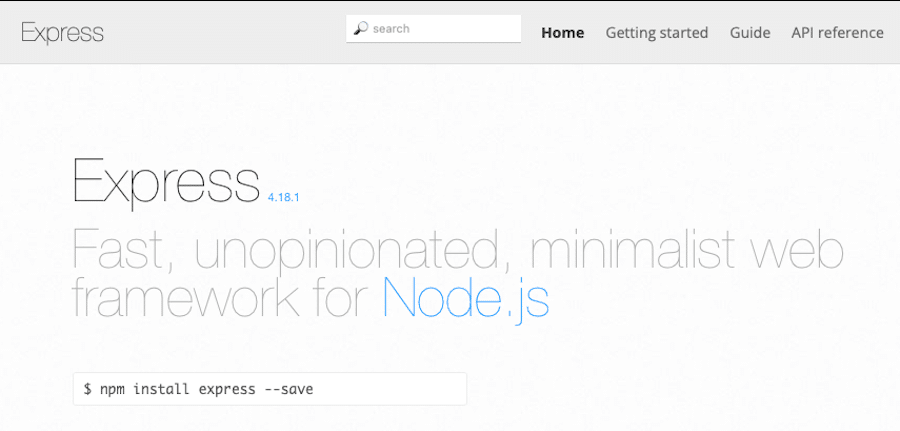This screenshot has height=431, width=900.
Task: Open the Home menu item
Action: click(x=562, y=33)
